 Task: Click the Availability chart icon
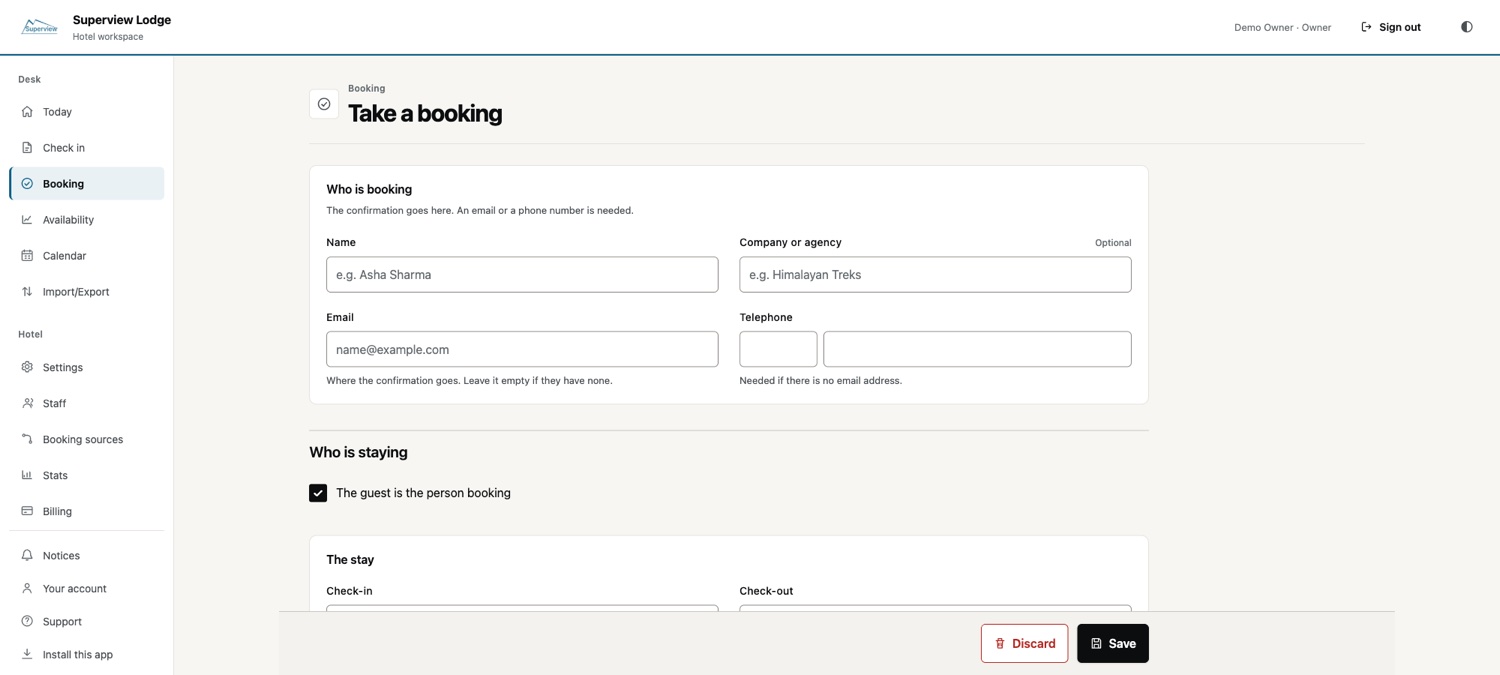pyautogui.click(x=27, y=220)
